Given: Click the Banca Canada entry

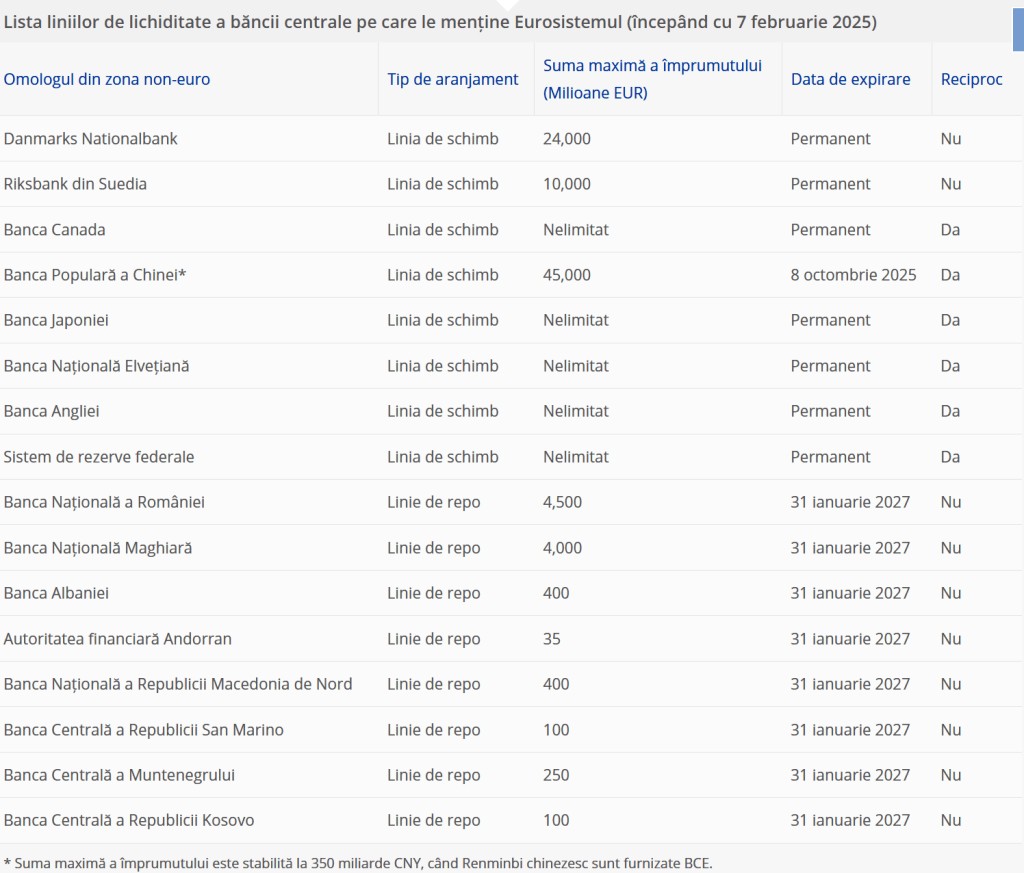Looking at the screenshot, I should click(x=54, y=229).
